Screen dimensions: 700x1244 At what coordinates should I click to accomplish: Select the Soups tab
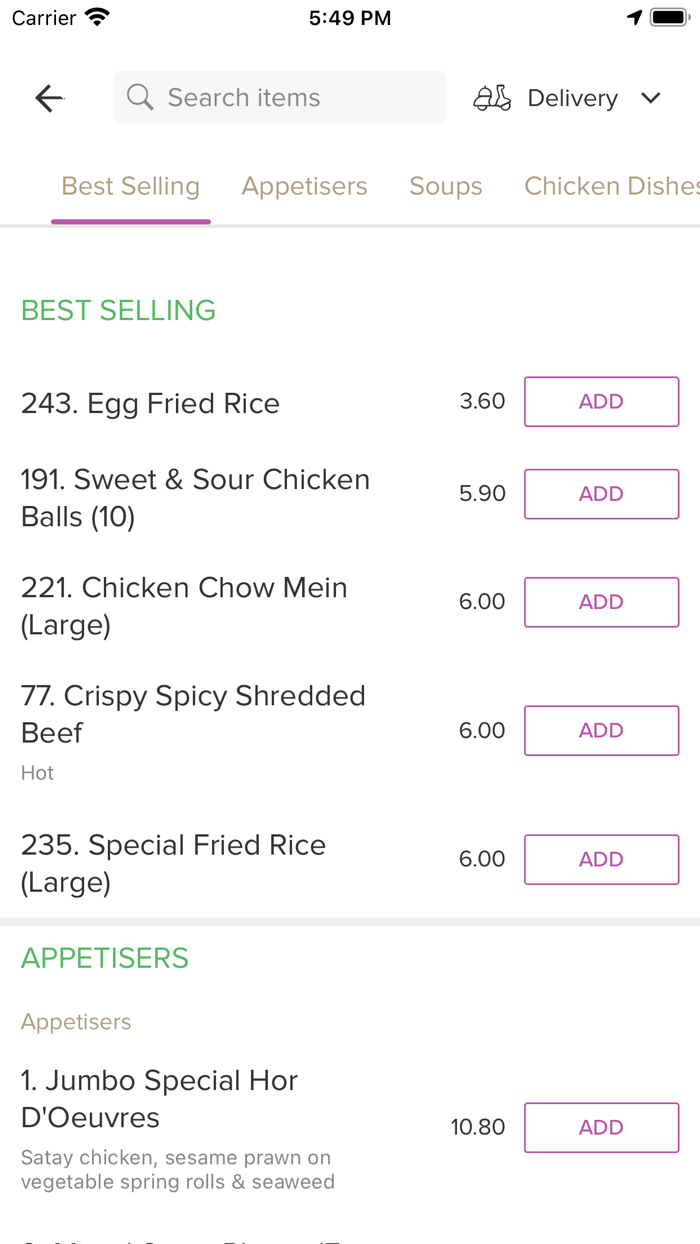(x=445, y=186)
